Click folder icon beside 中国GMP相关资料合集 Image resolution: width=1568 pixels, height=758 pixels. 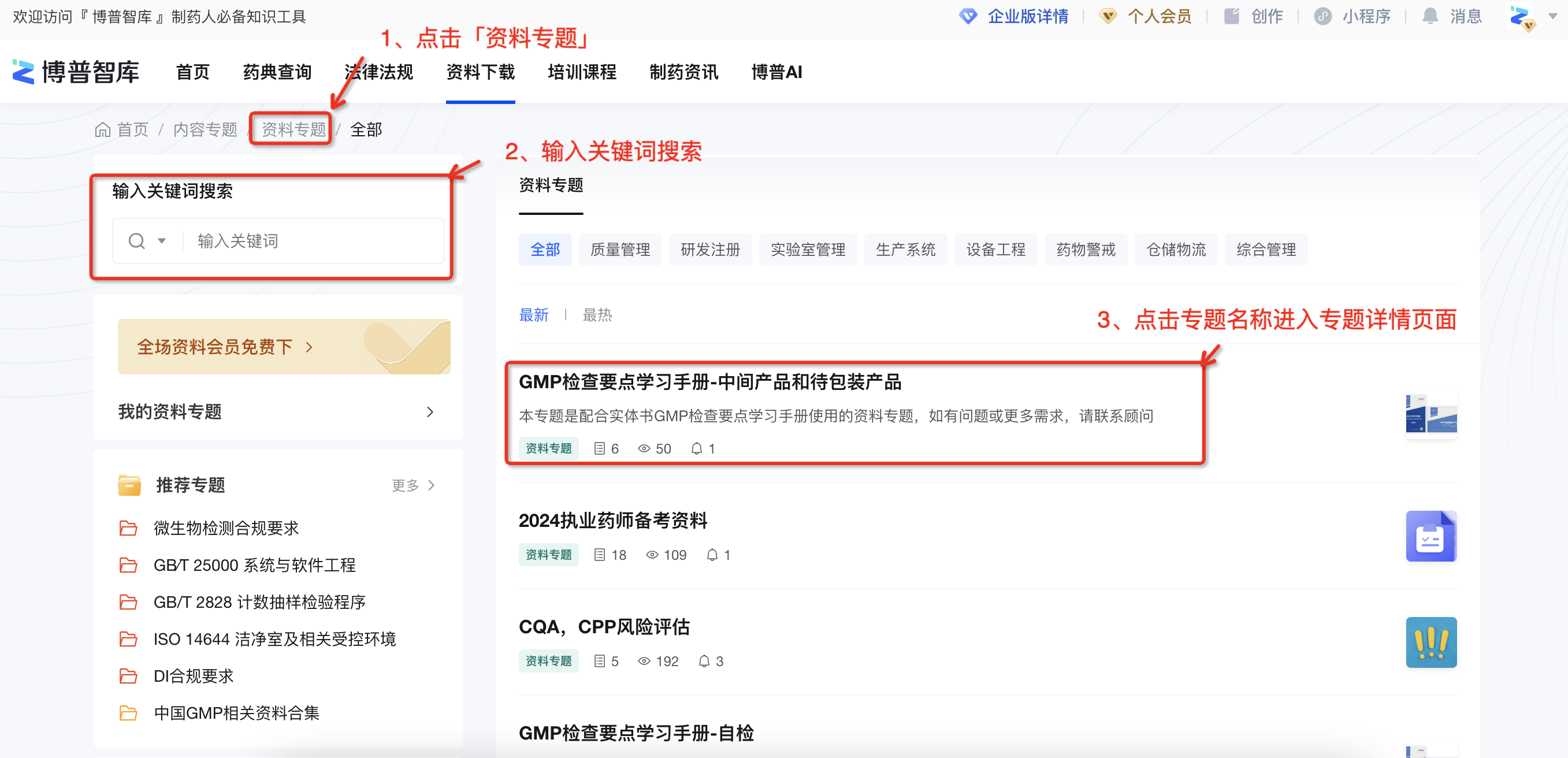click(x=128, y=714)
